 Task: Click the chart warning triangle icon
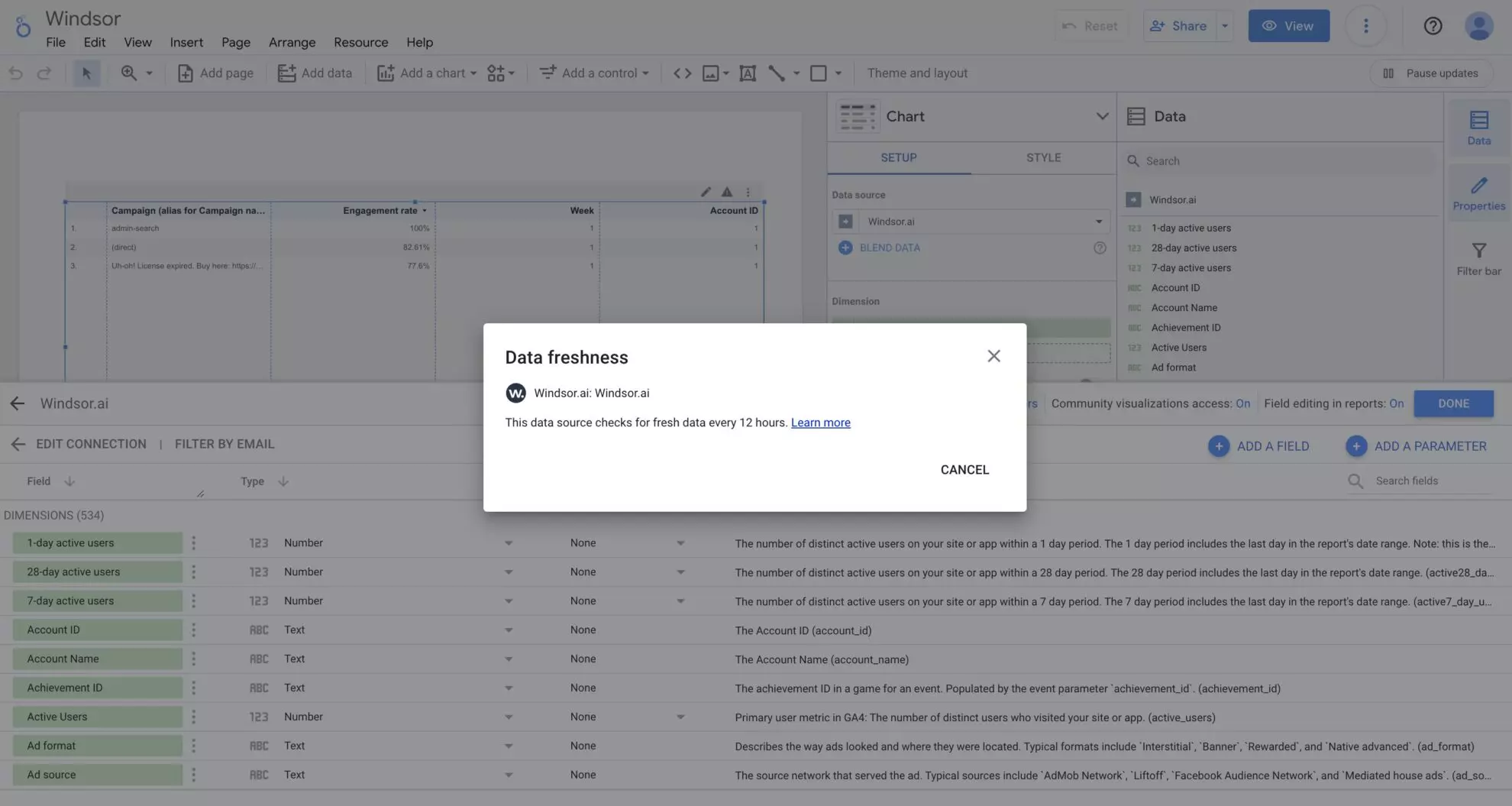pos(727,192)
